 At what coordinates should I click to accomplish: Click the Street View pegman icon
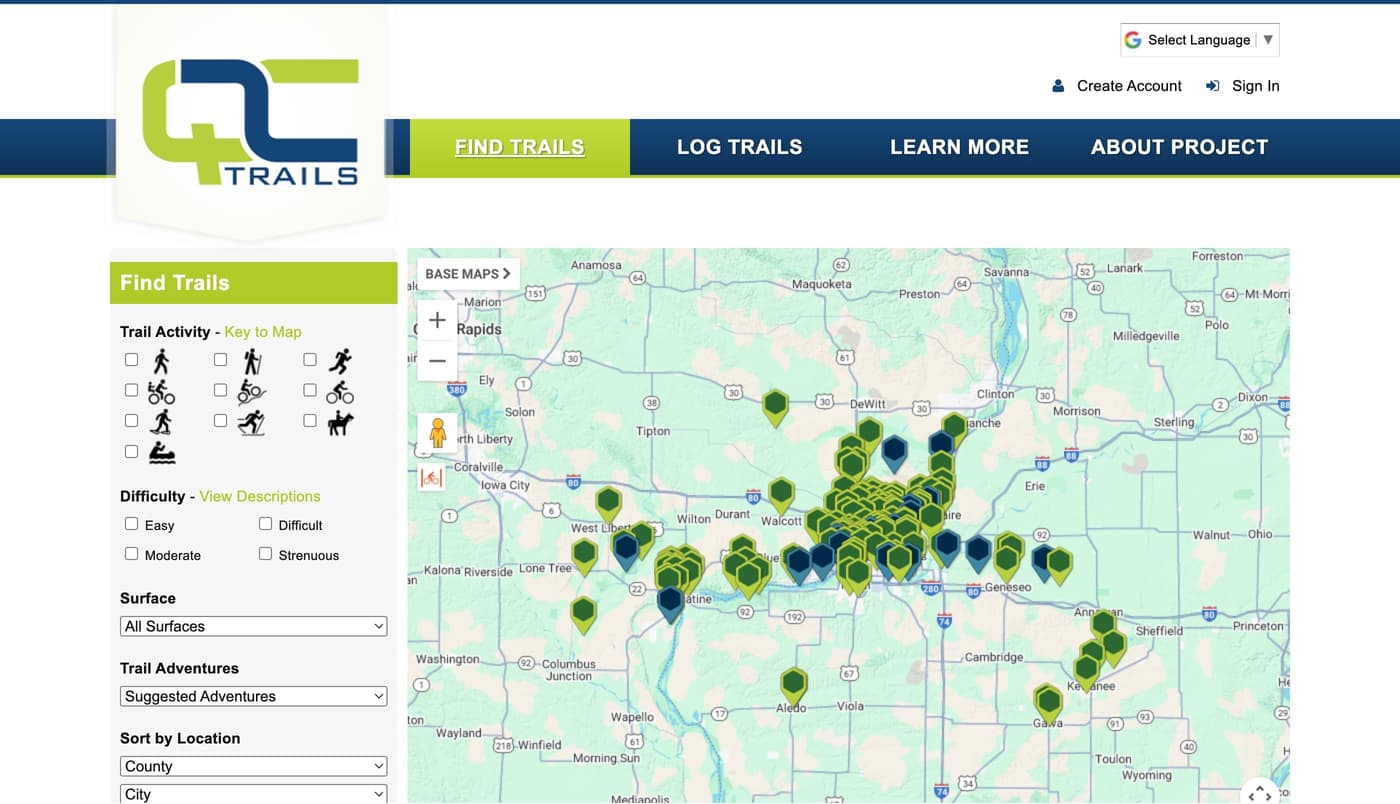coord(437,433)
